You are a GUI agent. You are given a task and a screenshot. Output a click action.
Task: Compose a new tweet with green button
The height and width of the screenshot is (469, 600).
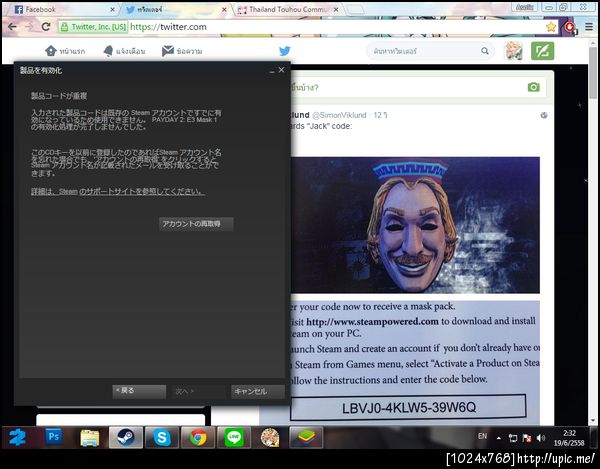(542, 51)
